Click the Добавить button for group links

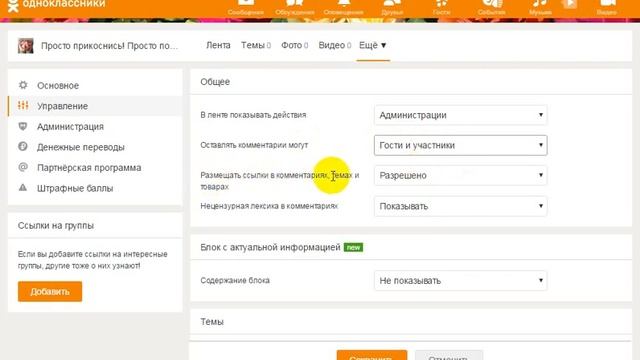point(50,291)
